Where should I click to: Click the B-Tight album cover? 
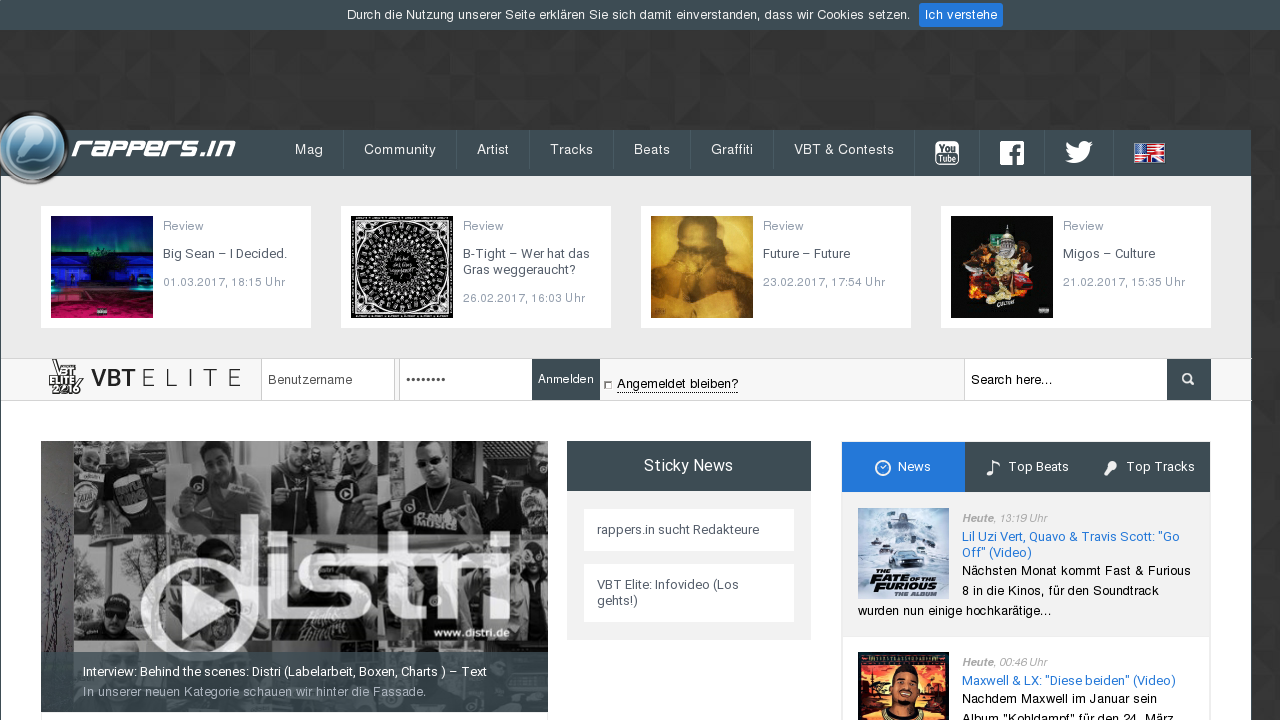coord(402,267)
